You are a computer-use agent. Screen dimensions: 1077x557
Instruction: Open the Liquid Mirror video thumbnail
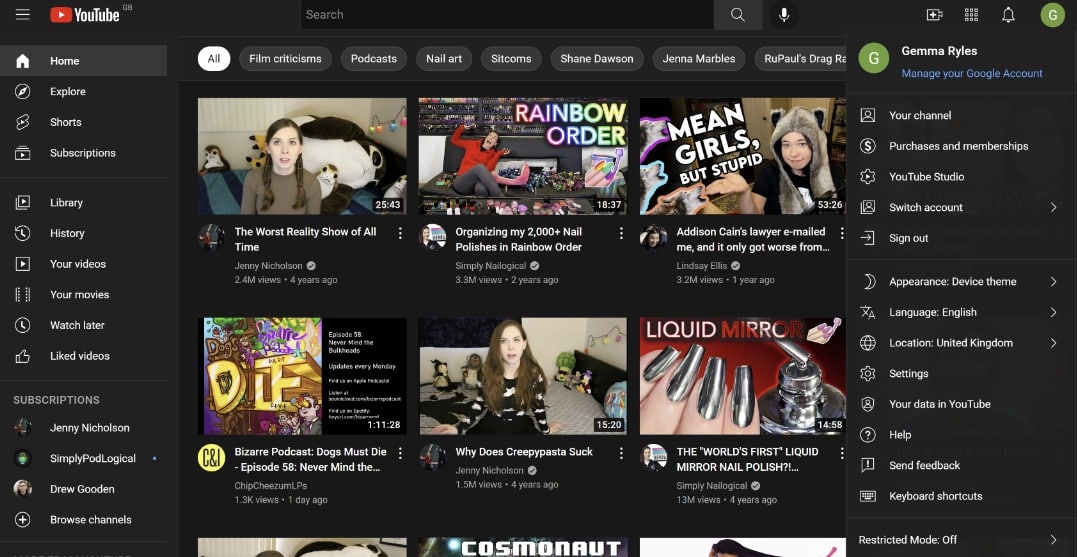(742, 376)
